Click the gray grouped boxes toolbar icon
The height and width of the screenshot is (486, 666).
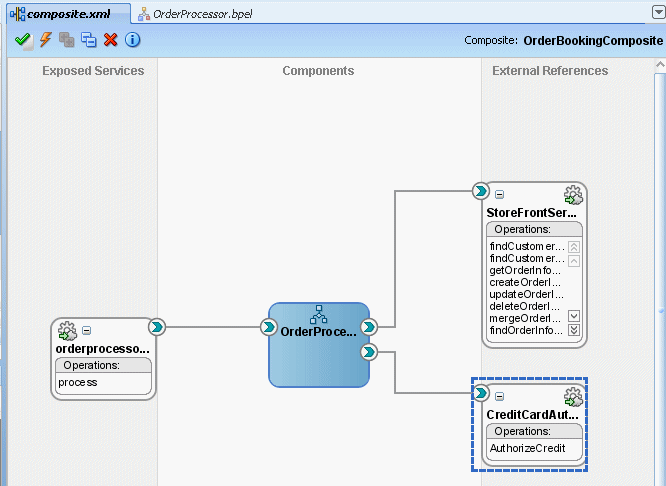click(x=67, y=40)
